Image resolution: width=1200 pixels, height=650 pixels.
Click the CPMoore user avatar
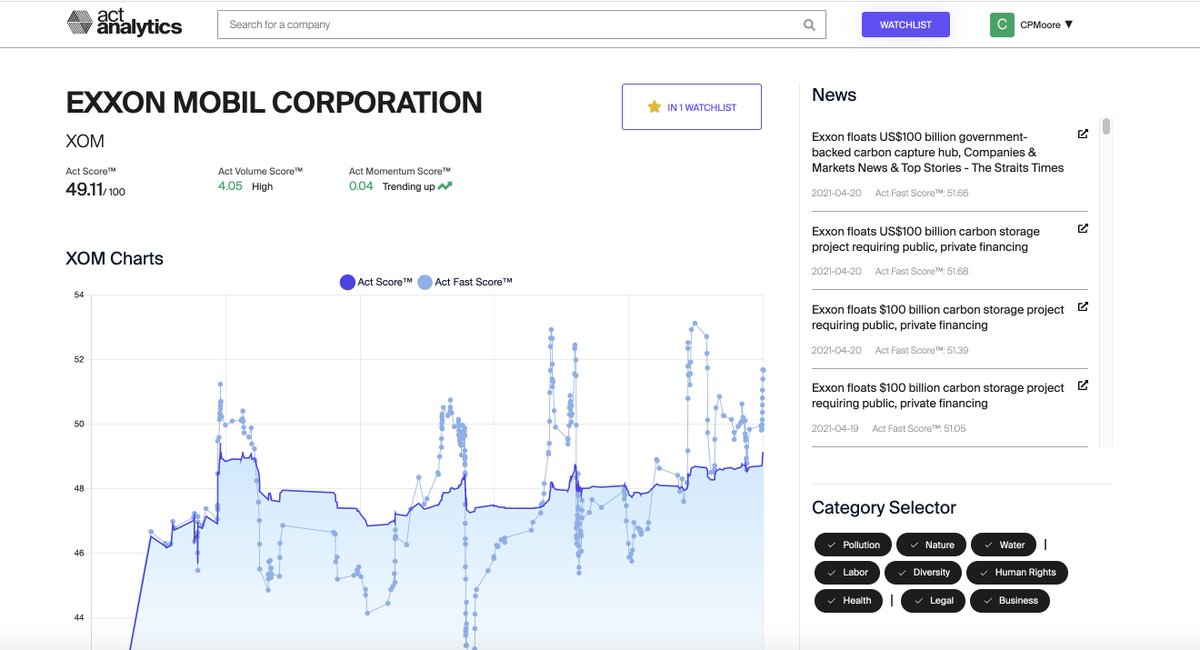pos(1002,25)
